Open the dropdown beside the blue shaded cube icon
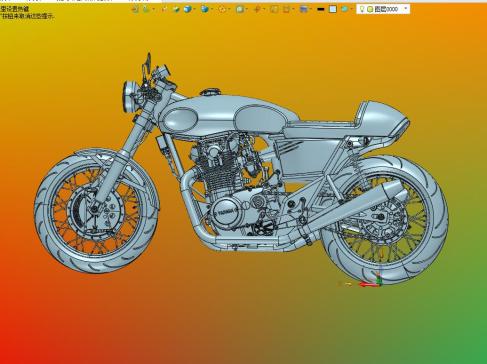Image resolution: width=487 pixels, height=364 pixels. [195, 9]
